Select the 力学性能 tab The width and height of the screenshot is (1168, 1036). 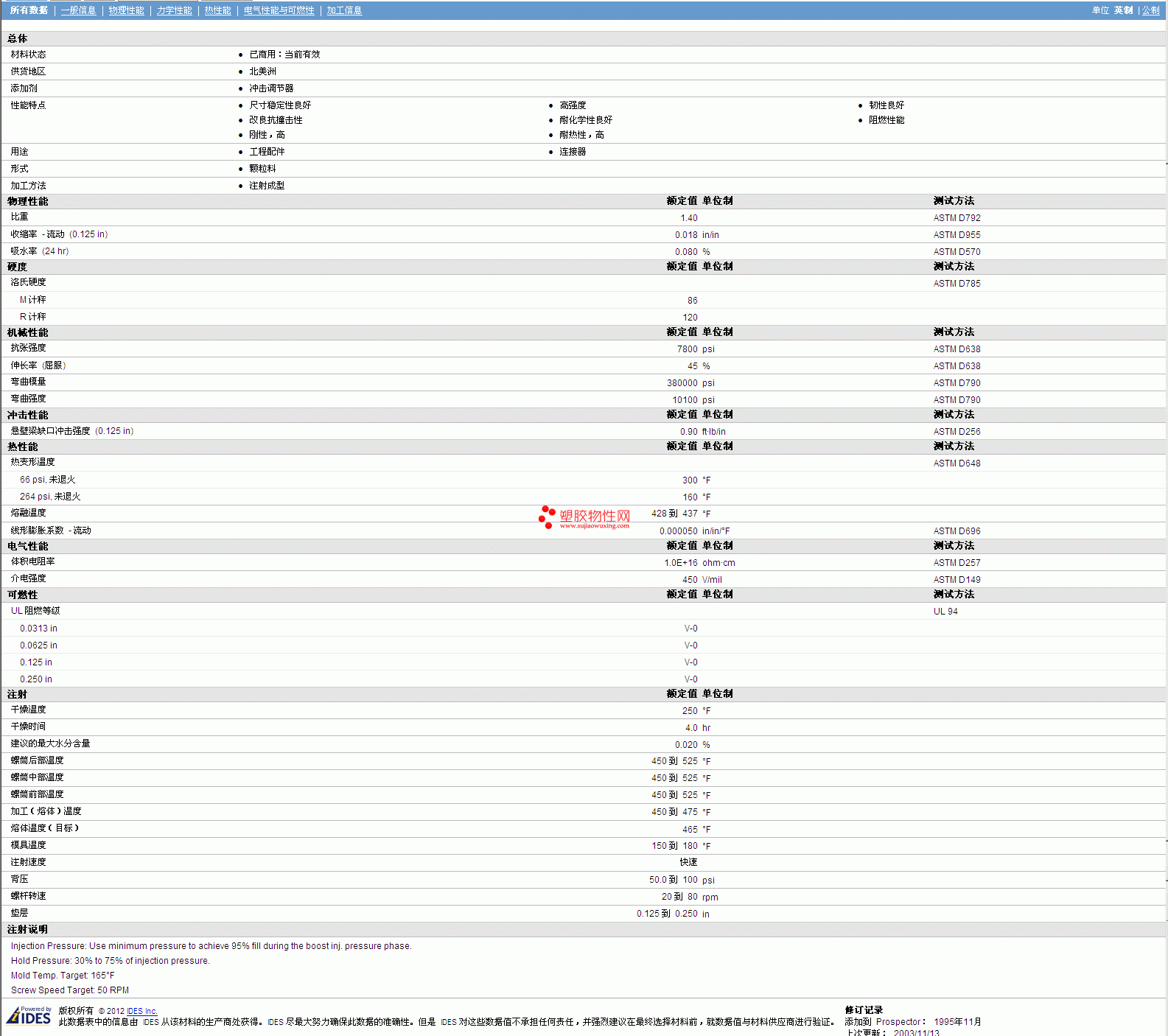[174, 10]
